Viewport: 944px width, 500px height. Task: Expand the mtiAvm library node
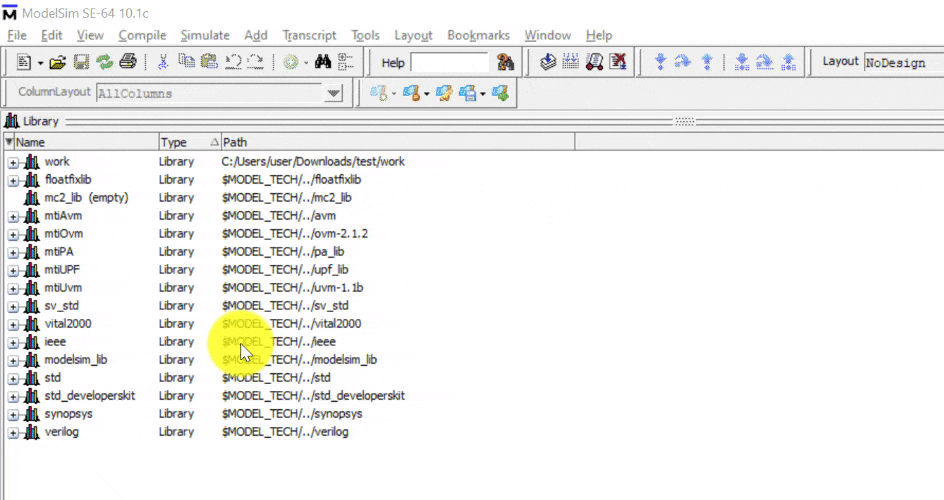pos(13,217)
